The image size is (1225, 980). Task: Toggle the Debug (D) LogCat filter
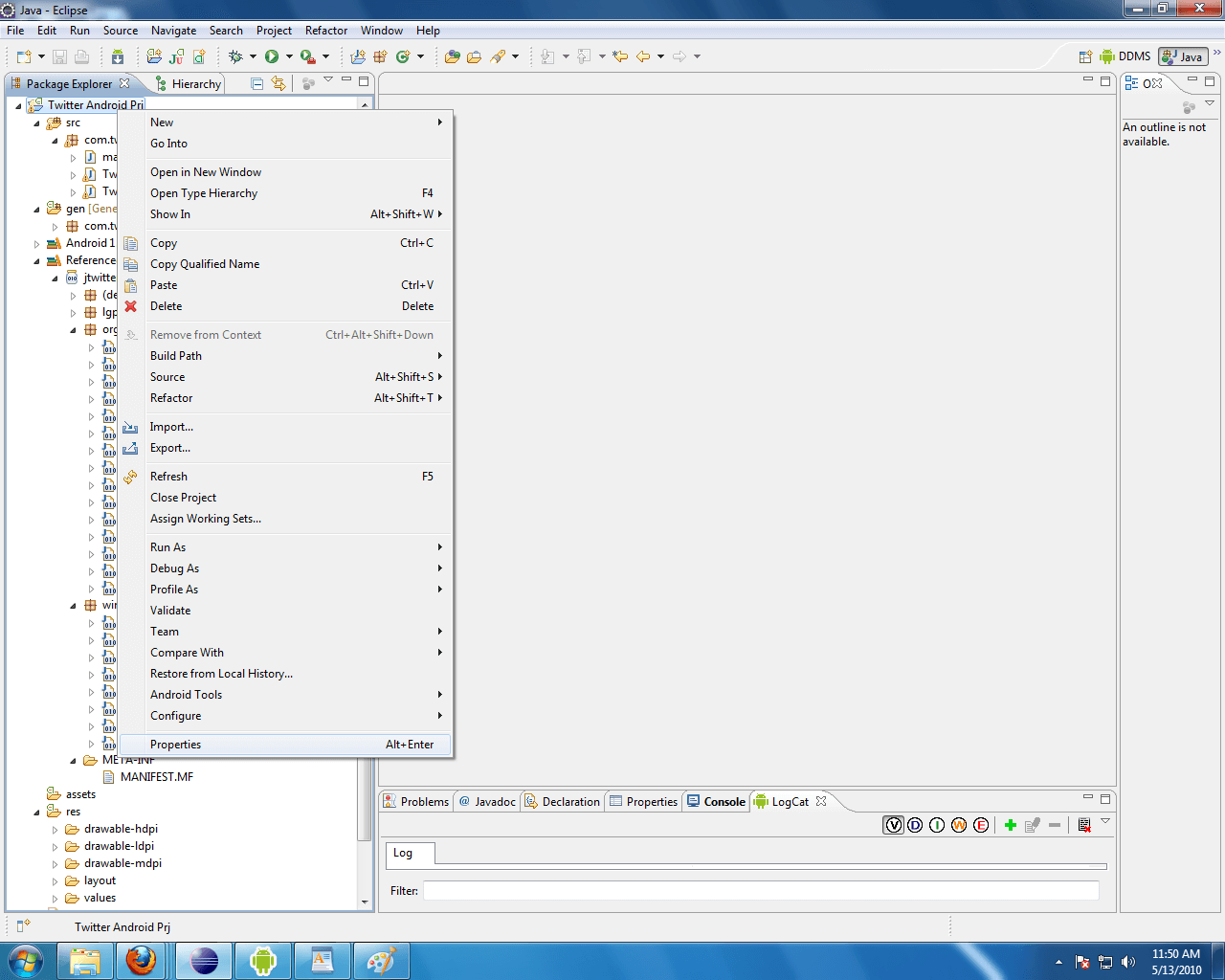click(x=915, y=825)
